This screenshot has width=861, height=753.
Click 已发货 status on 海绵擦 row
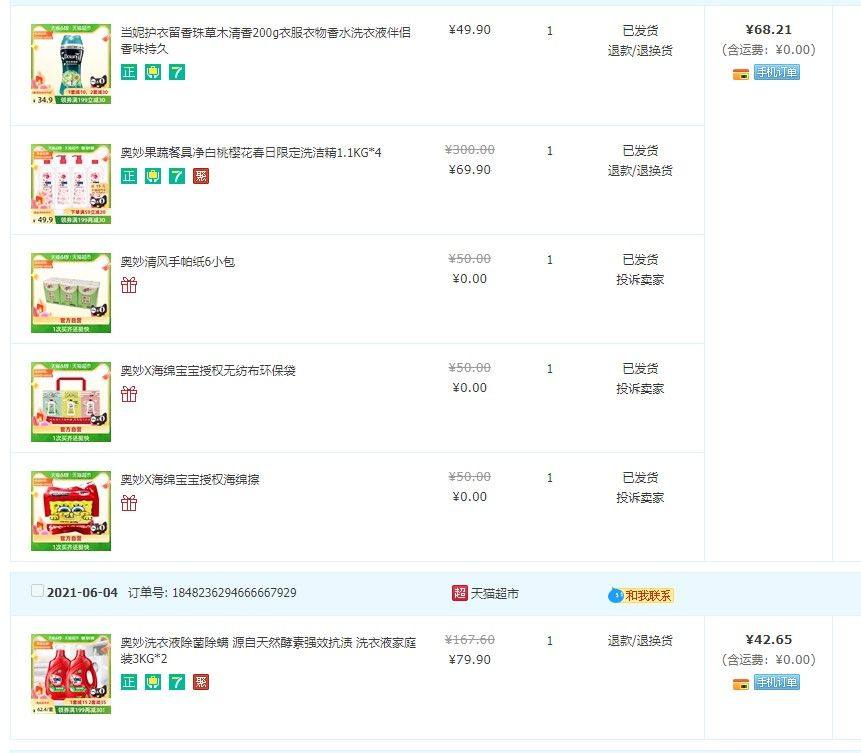tap(640, 477)
